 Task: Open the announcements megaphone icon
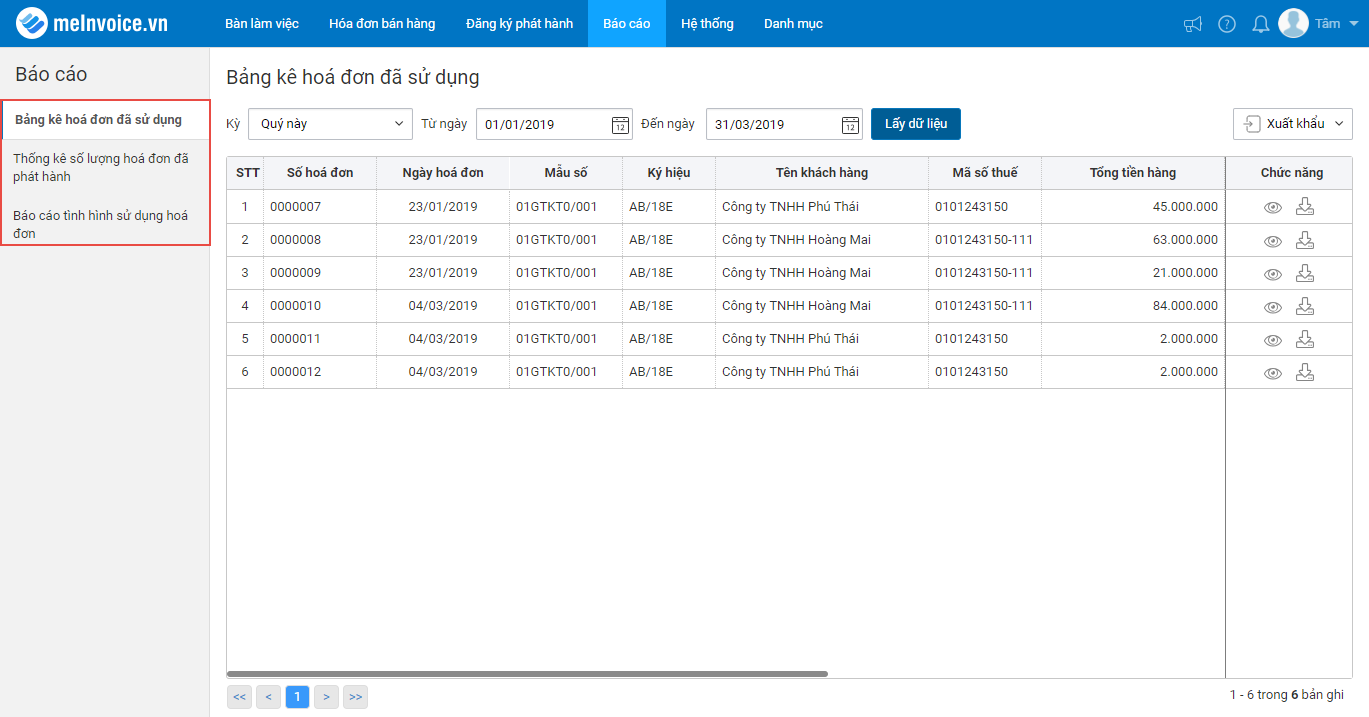[1192, 24]
